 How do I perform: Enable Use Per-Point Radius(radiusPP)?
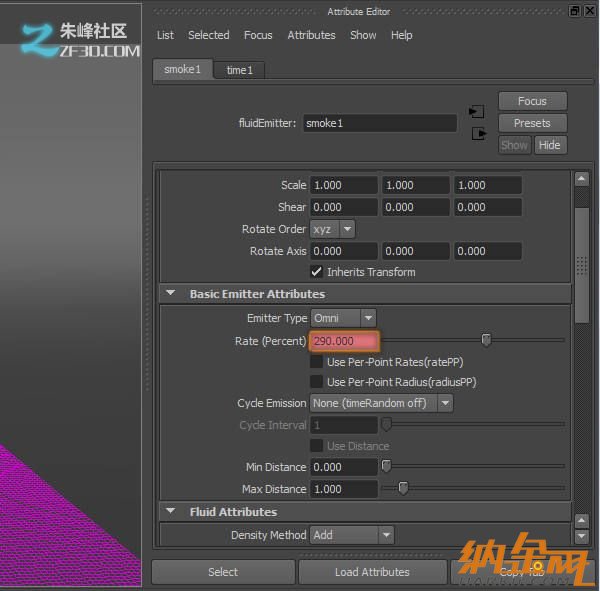317,382
